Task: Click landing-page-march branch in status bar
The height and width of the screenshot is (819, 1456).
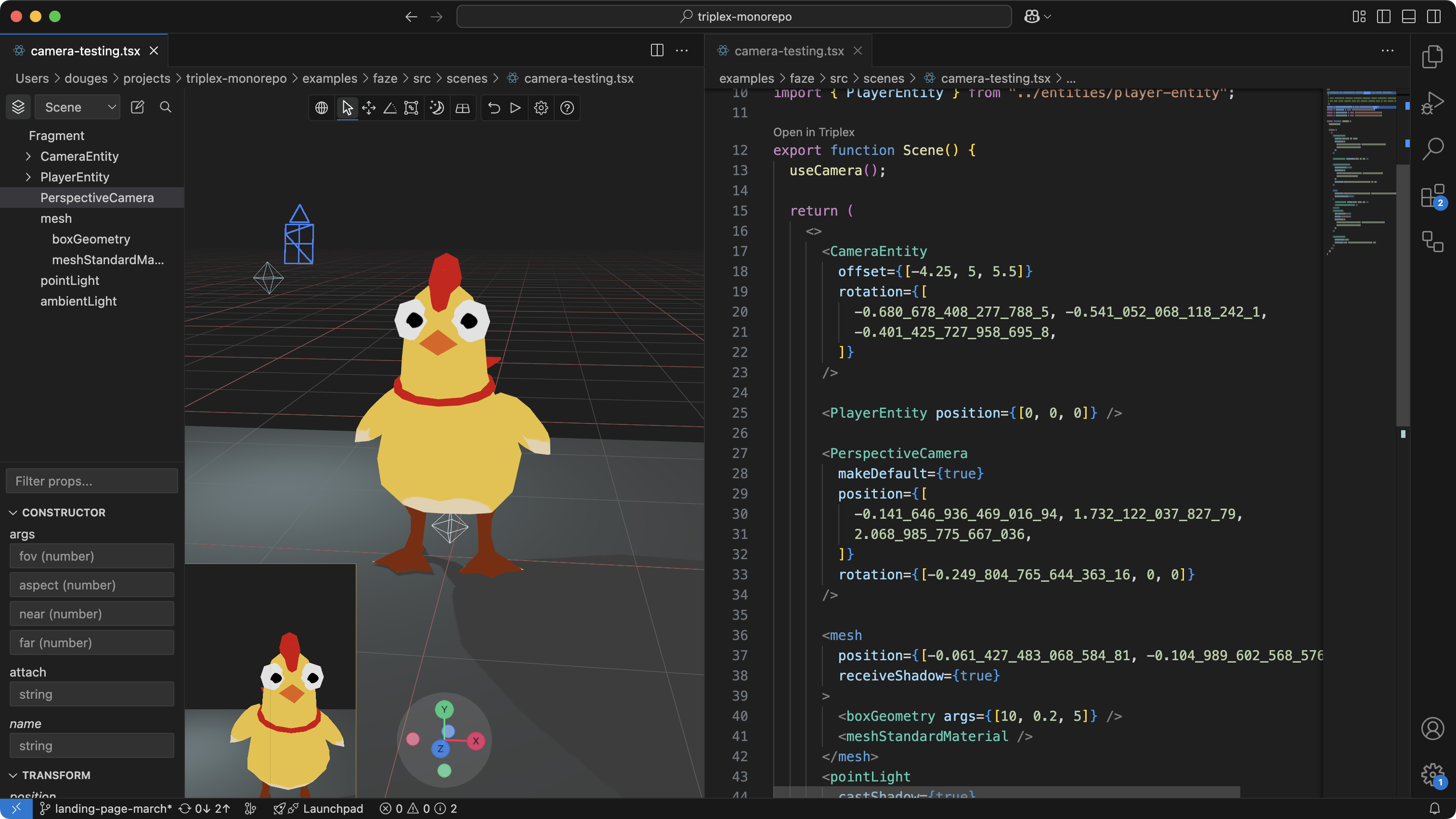Action: click(x=112, y=808)
